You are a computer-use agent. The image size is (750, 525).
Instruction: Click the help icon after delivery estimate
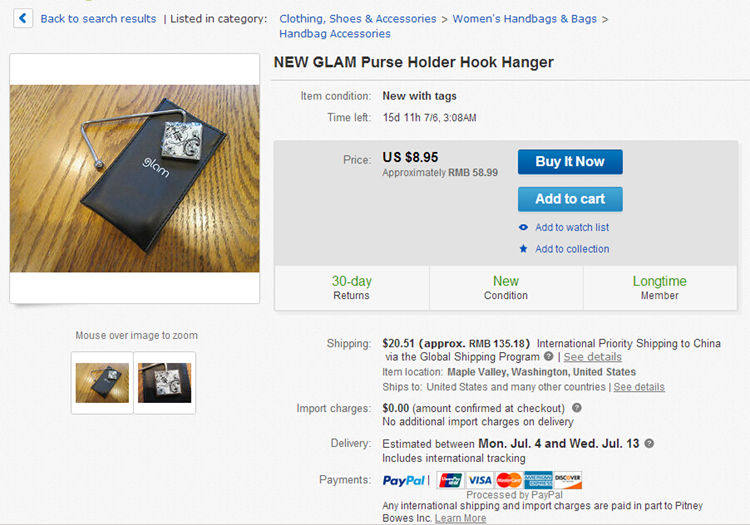[x=649, y=443]
